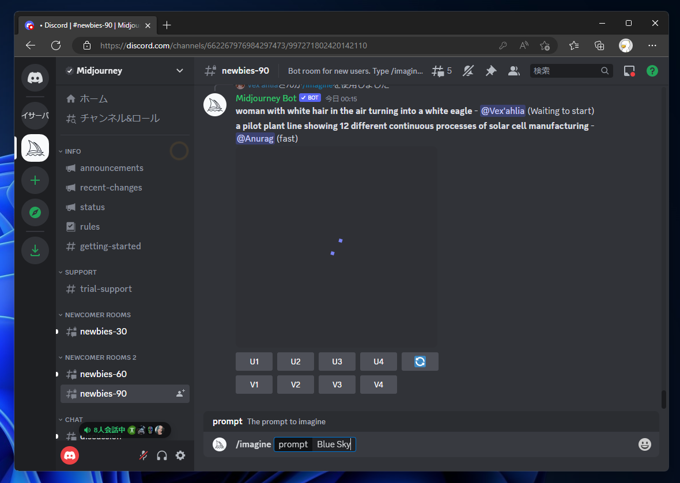Click browser refresh button
Viewport: 680px width, 483px height.
(x=56, y=46)
